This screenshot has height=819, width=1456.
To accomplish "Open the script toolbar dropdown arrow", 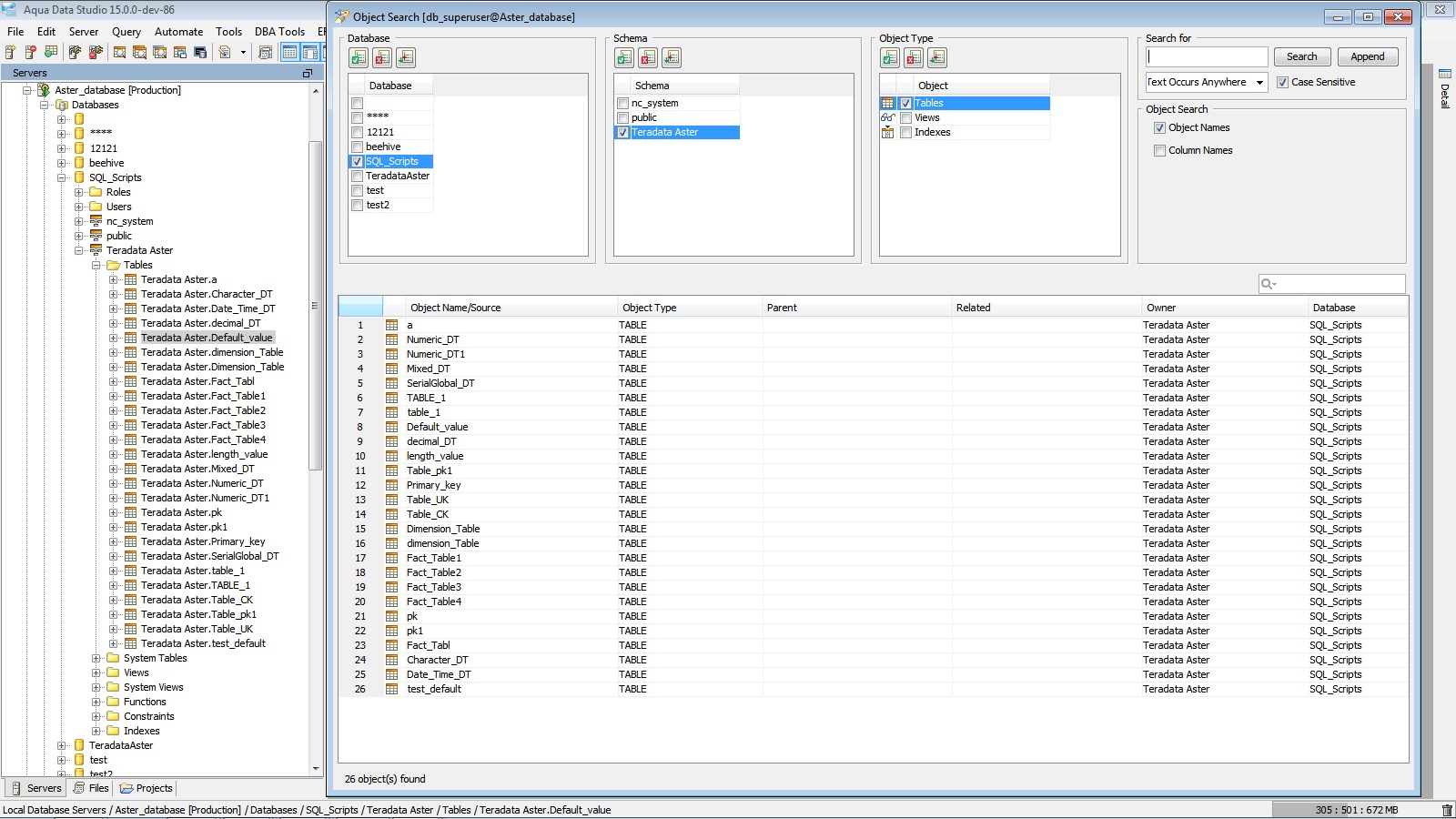I will click(243, 52).
